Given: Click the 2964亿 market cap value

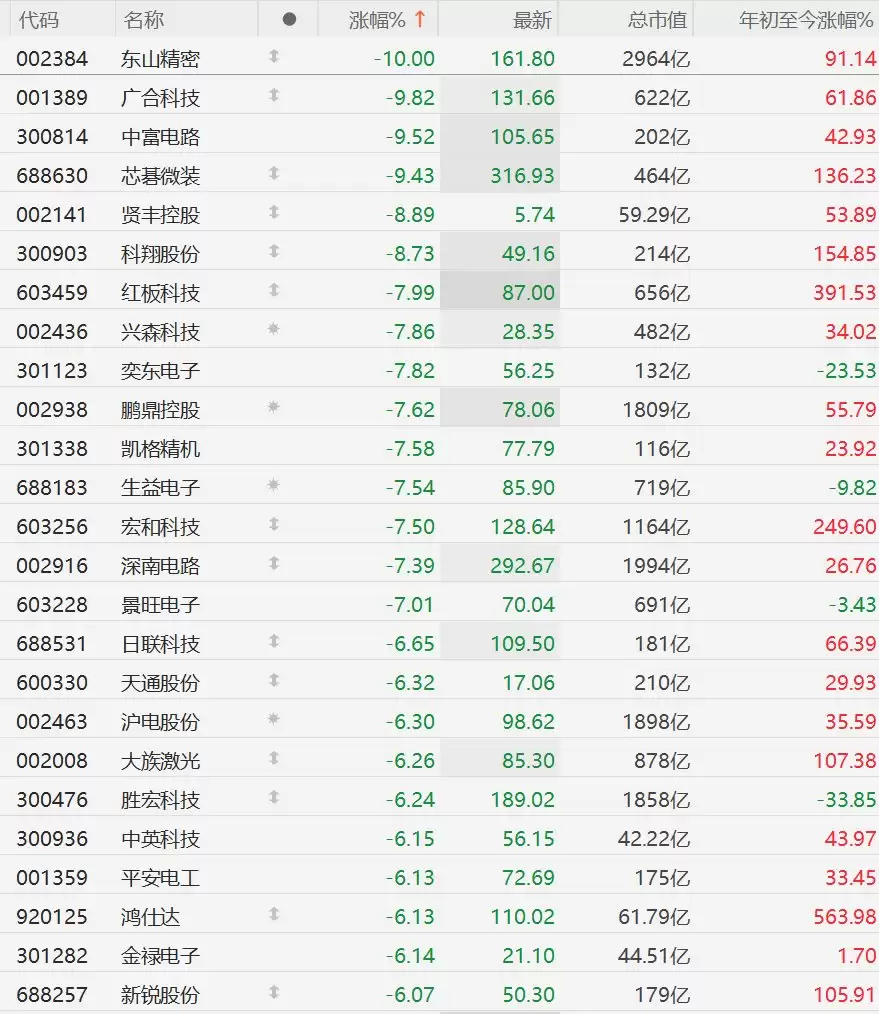Looking at the screenshot, I should point(656,59).
